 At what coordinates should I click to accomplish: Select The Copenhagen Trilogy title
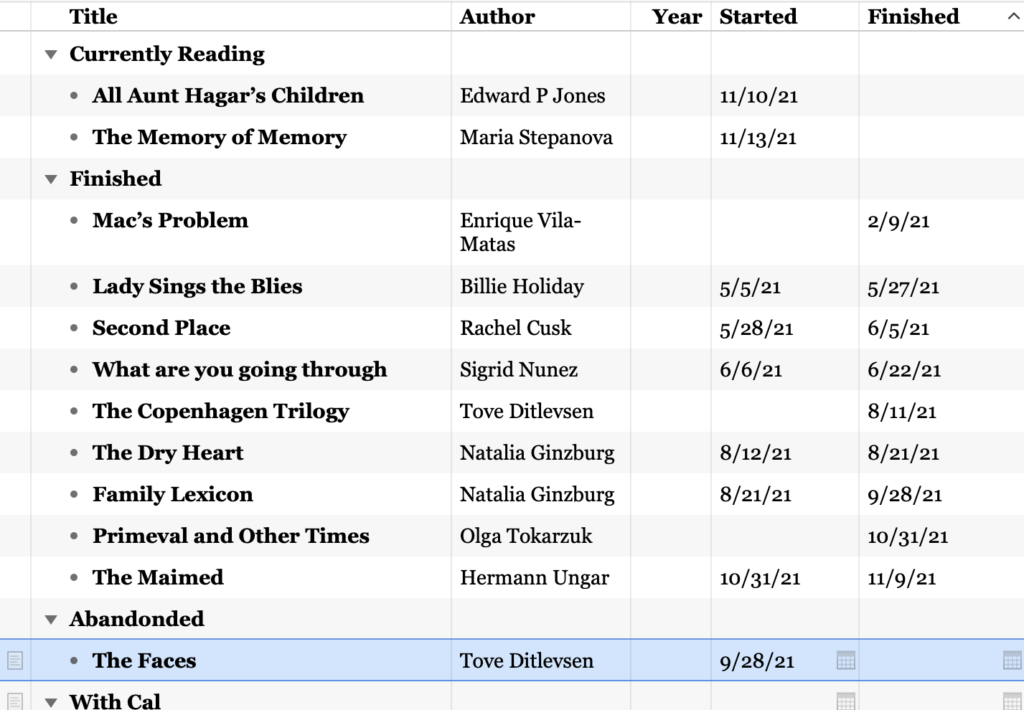221,411
